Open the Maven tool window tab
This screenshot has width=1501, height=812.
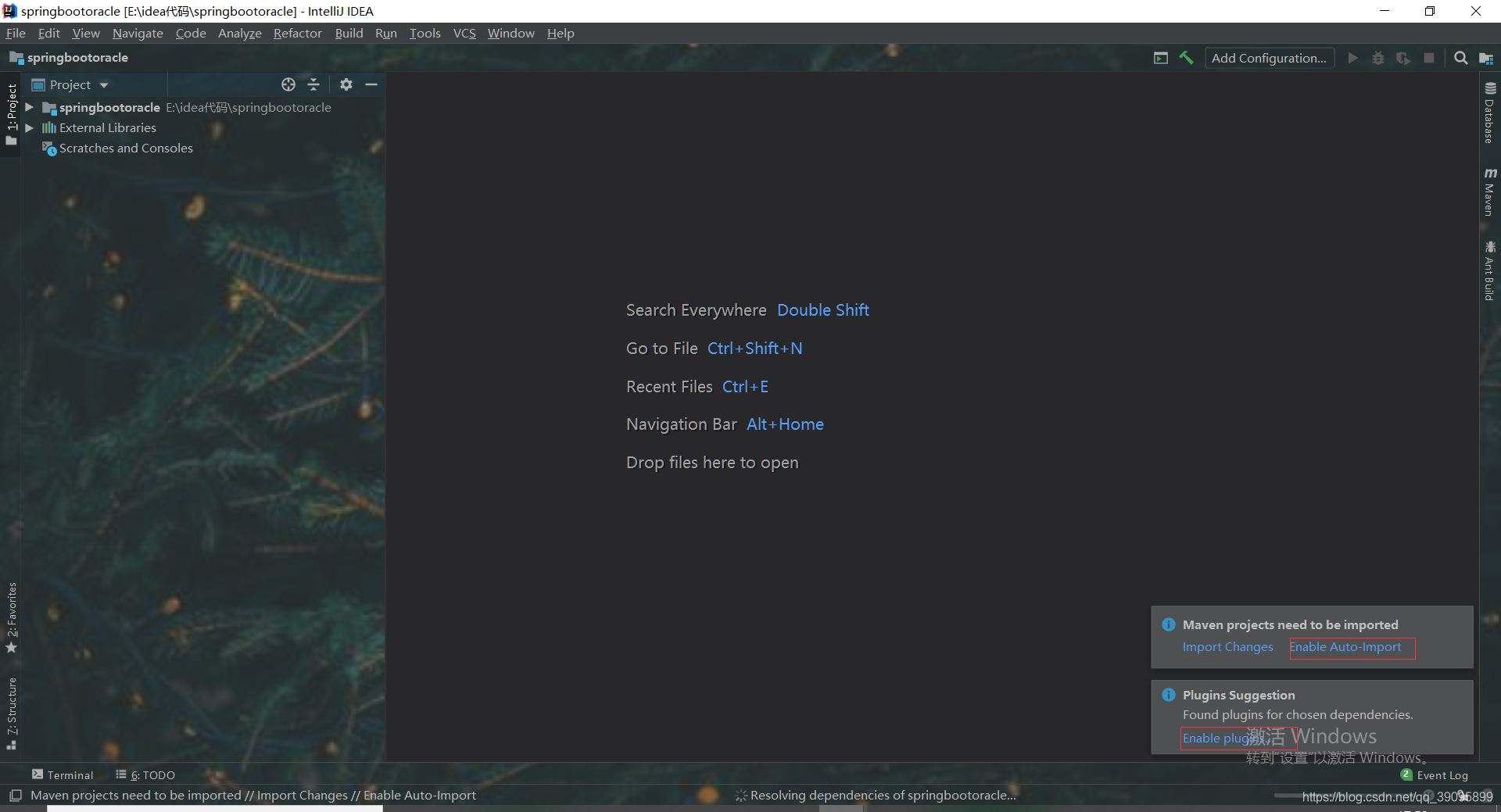coord(1490,191)
